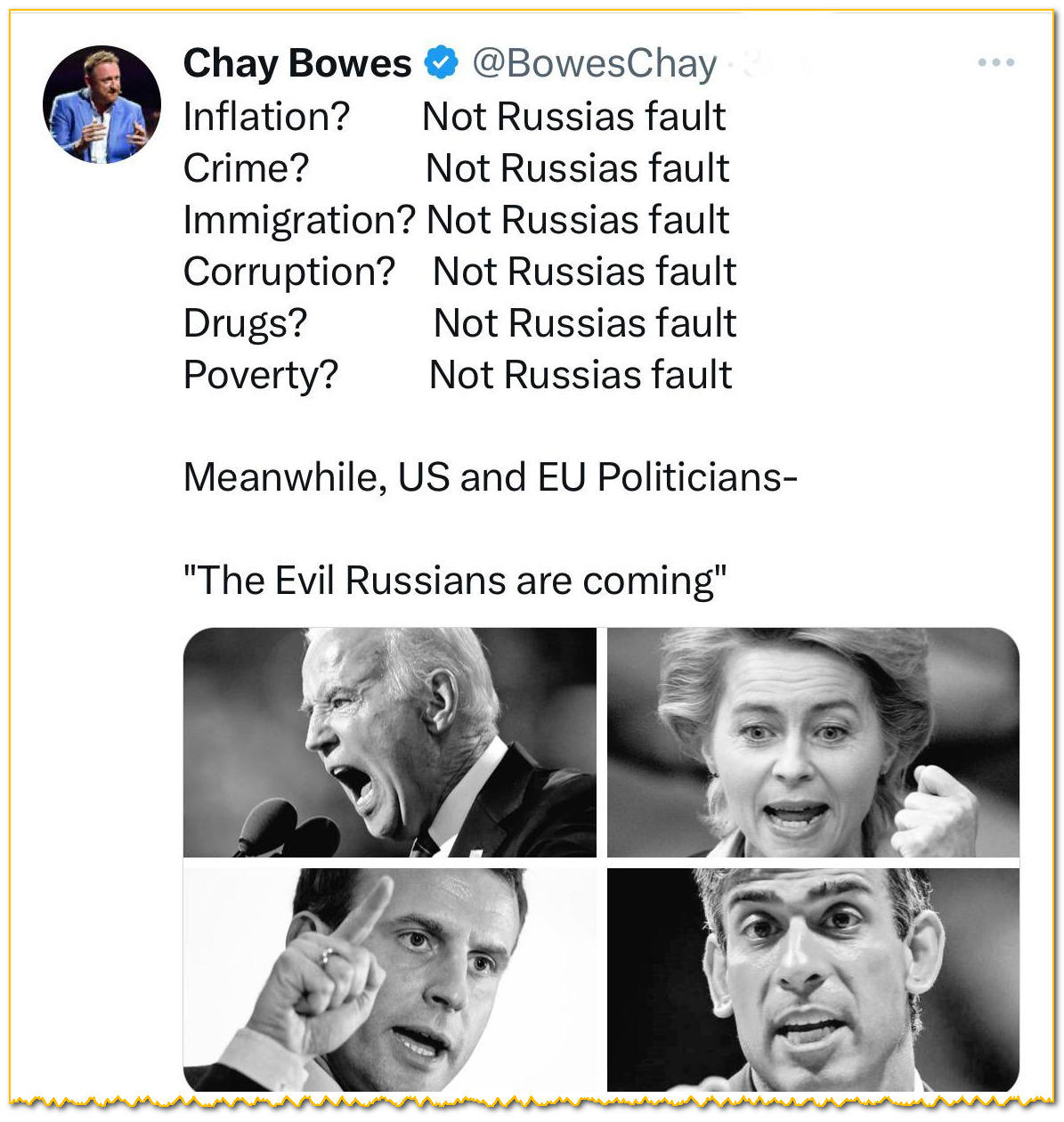Click 'Meanwhile, US and EU Politicians-' text
The height and width of the screenshot is (1122, 1064).
490,477
